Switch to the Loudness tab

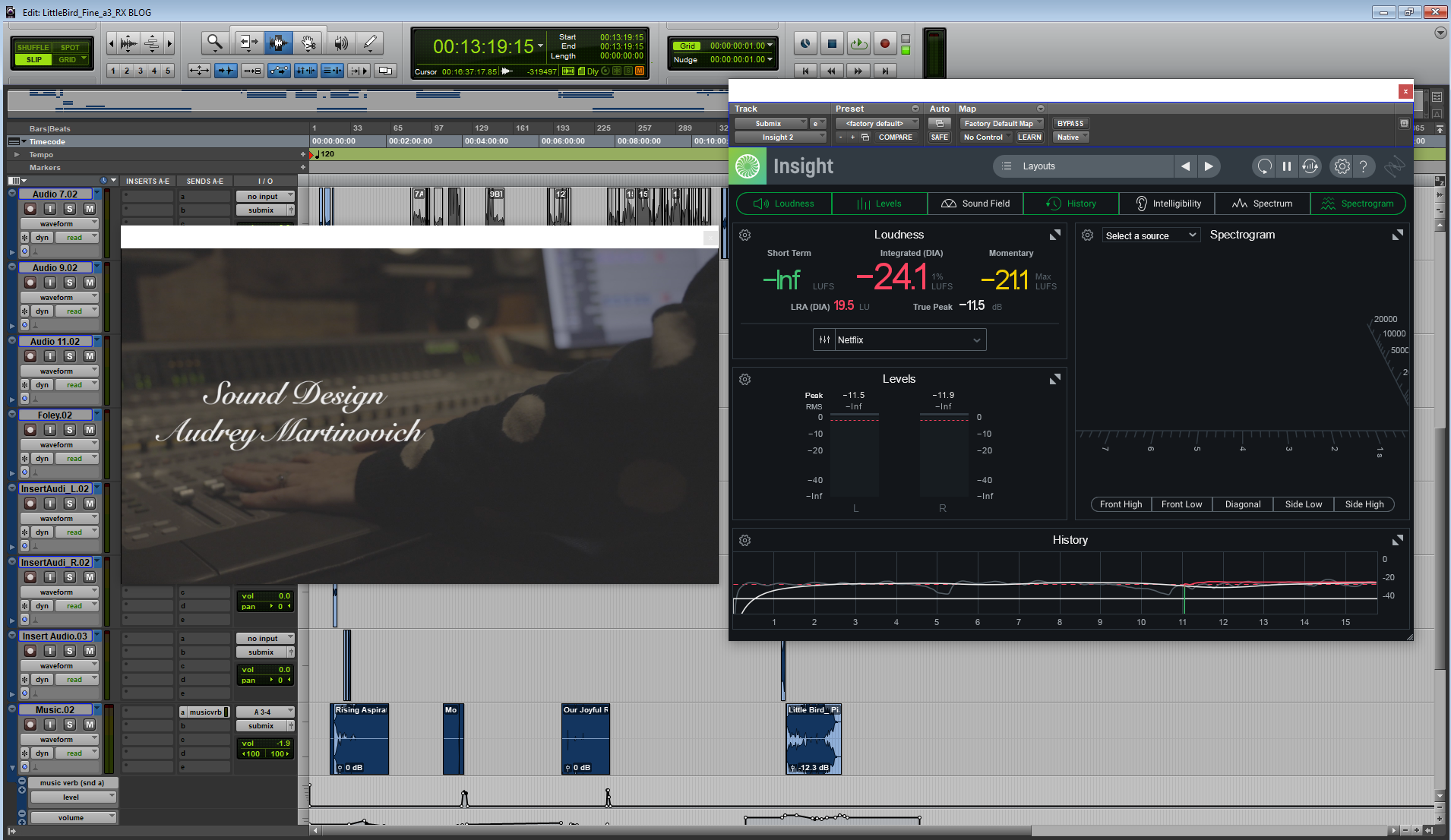tap(784, 204)
